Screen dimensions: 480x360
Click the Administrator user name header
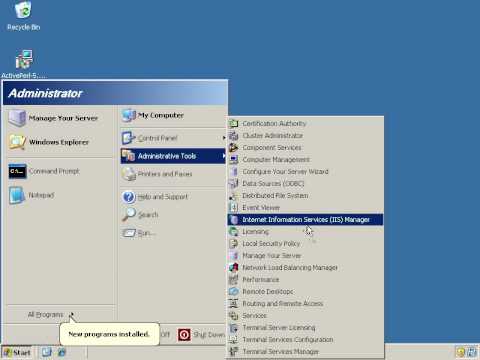[x=45, y=93]
